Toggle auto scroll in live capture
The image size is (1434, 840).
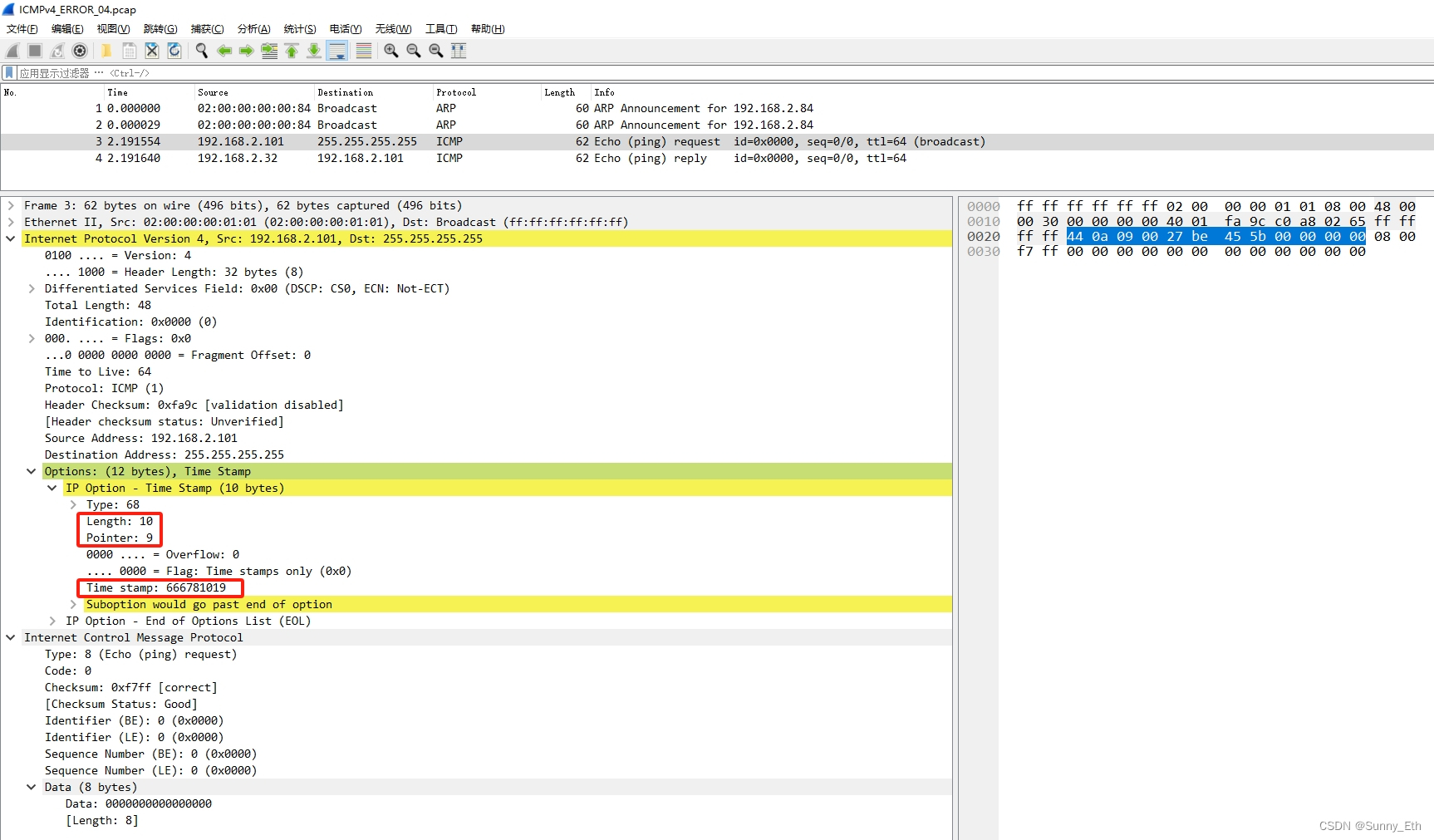(x=337, y=51)
